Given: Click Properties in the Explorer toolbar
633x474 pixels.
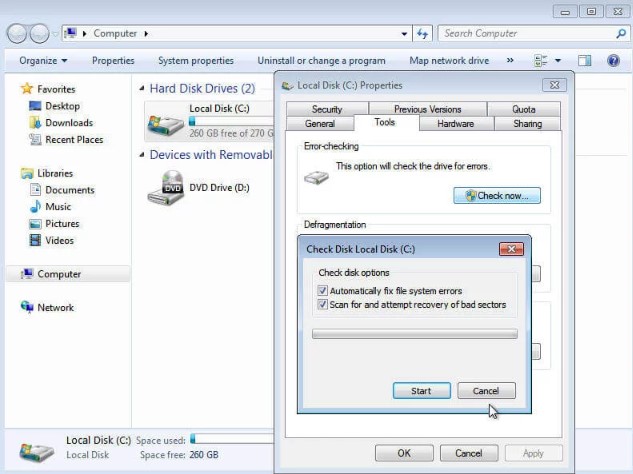Looking at the screenshot, I should pos(113,61).
